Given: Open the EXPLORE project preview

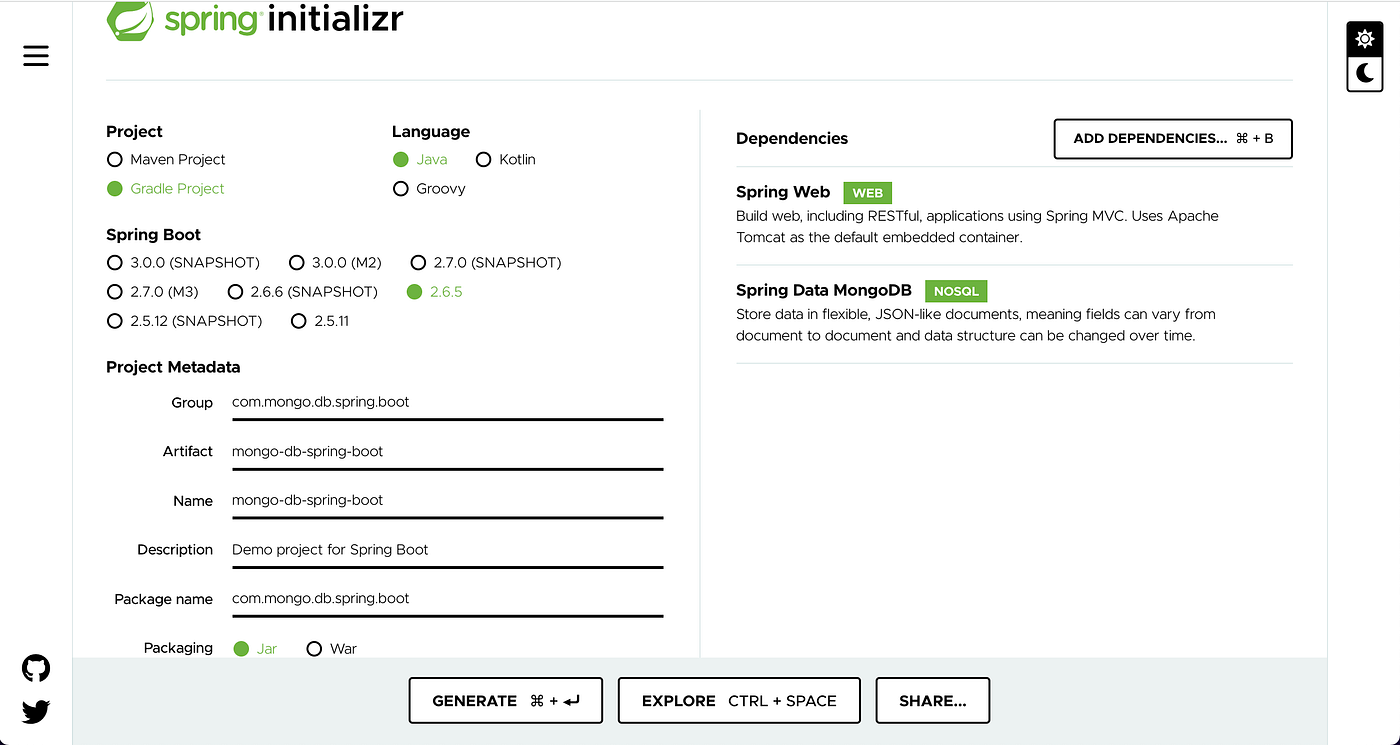Looking at the screenshot, I should [x=738, y=700].
